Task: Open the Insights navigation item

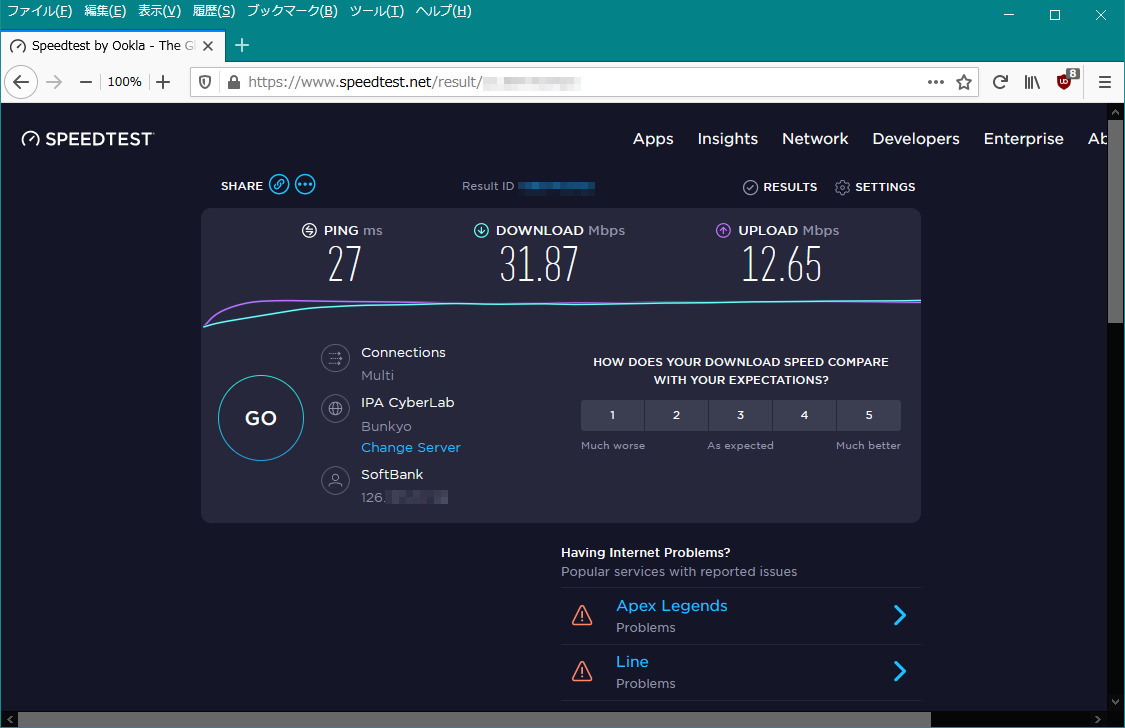Action: 727,139
